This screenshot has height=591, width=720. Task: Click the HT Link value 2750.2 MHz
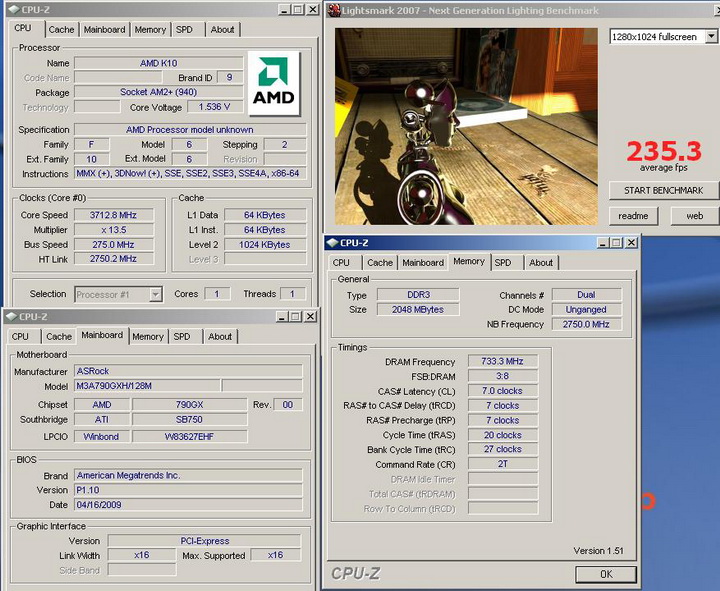pyautogui.click(x=113, y=259)
